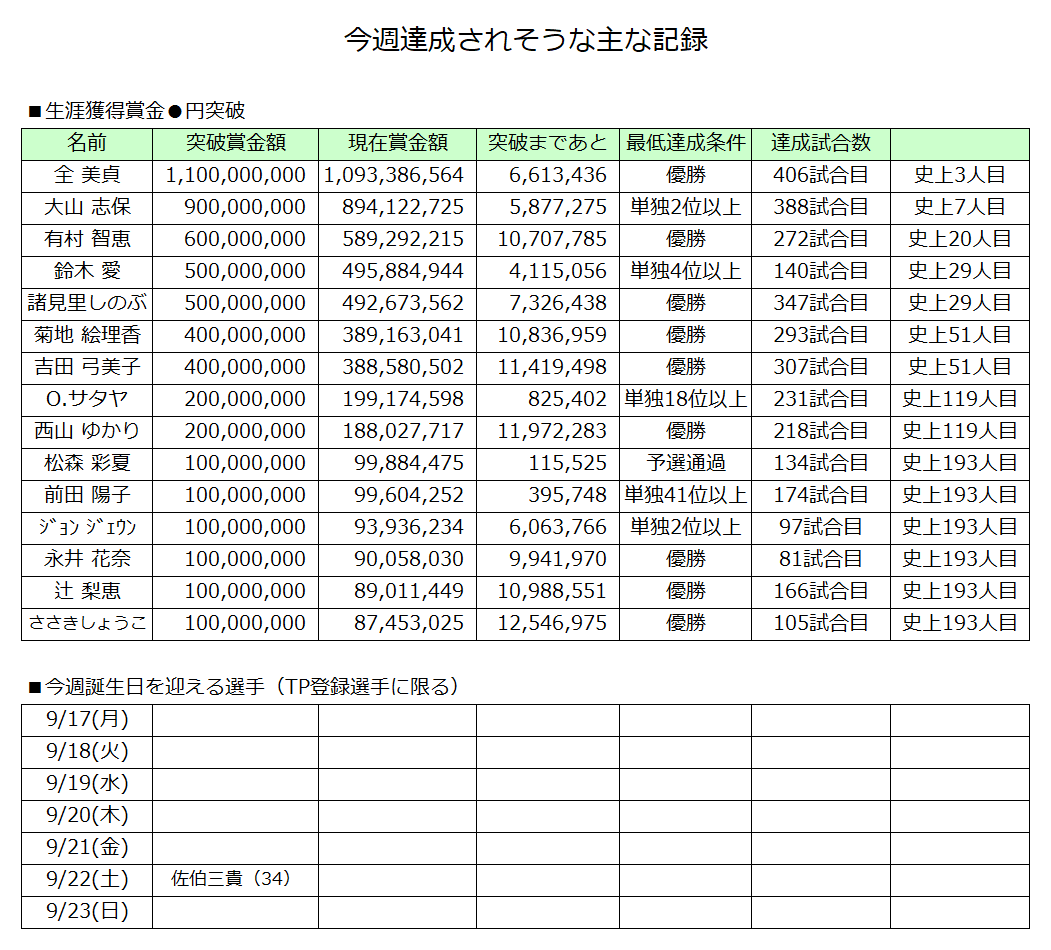This screenshot has height=950, width=1051.
Task: Select the 突破賞金額 column header
Action: (x=235, y=143)
